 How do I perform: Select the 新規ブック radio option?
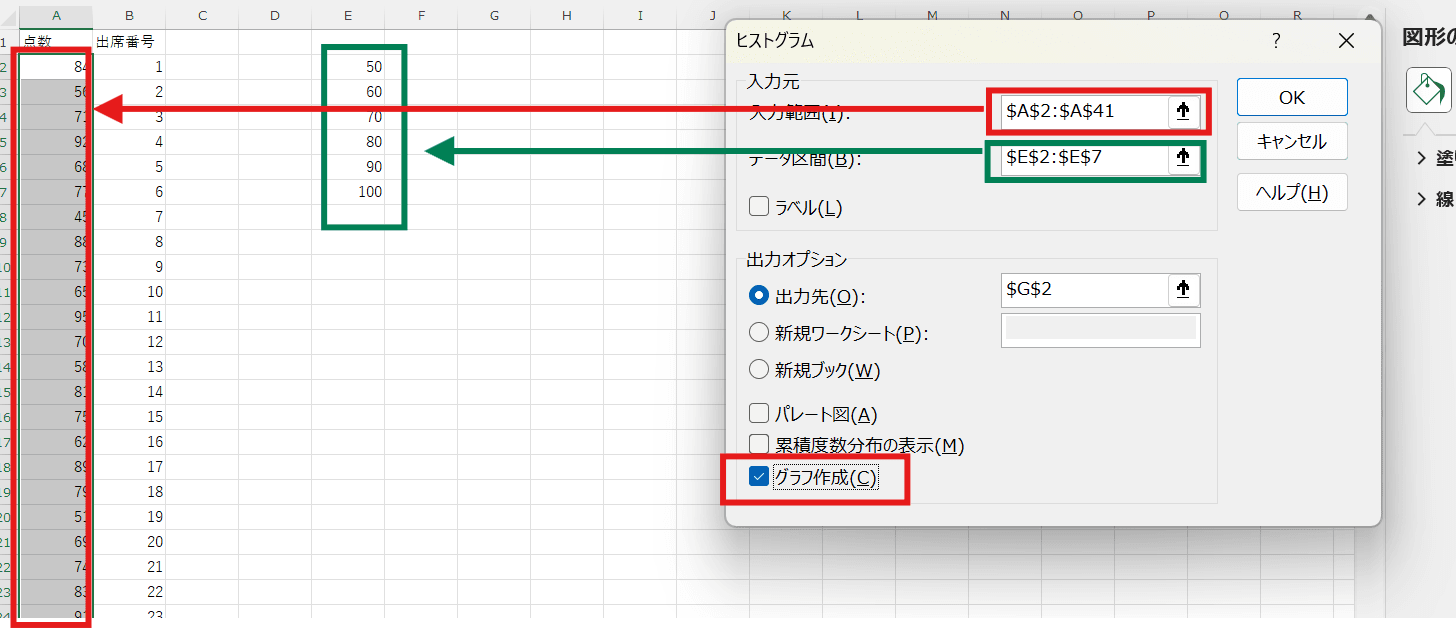759,370
